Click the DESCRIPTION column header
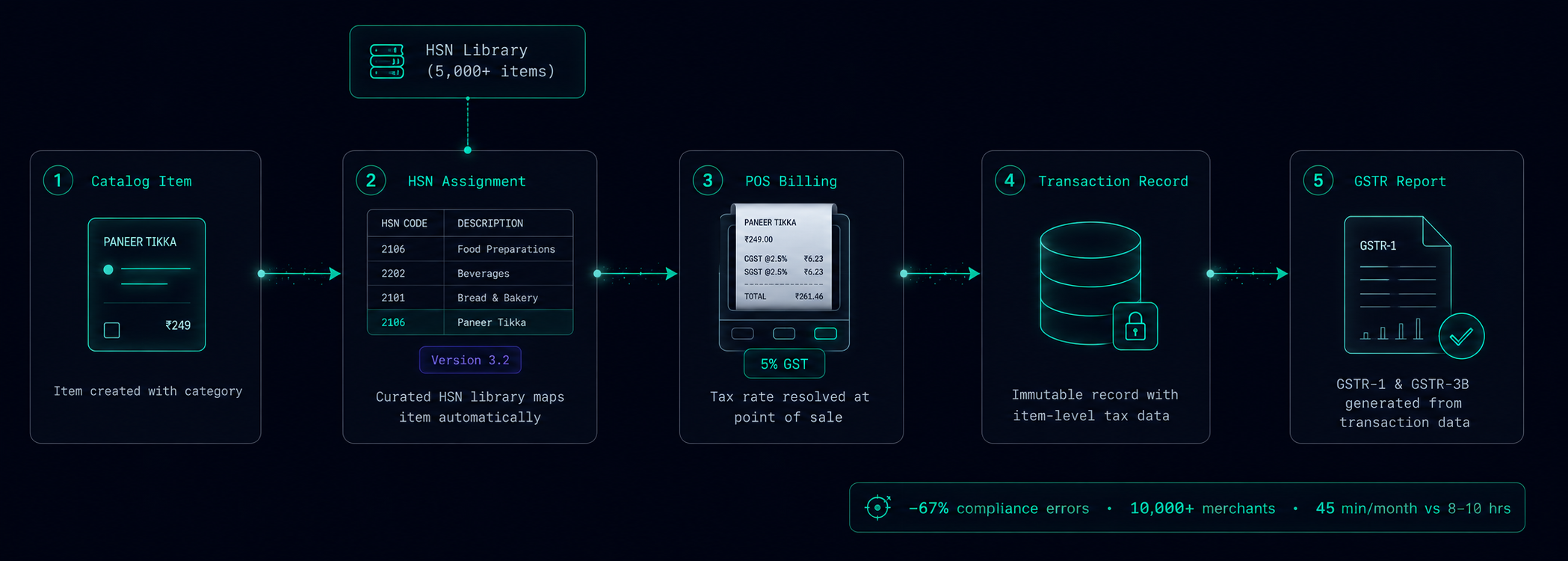1568x561 pixels. [x=490, y=223]
